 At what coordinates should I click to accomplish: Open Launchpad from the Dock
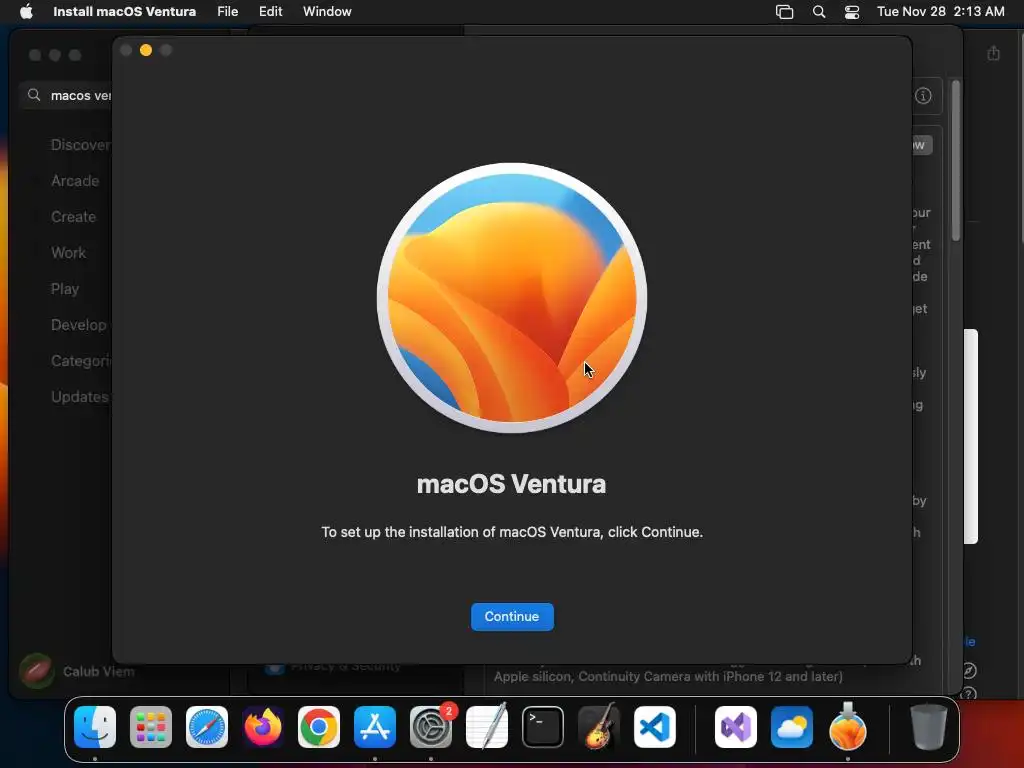[x=151, y=727]
